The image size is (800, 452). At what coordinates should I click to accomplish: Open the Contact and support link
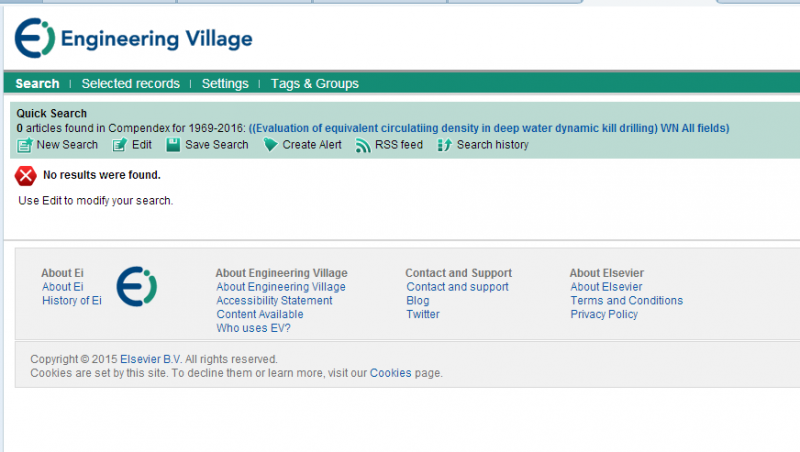458,287
